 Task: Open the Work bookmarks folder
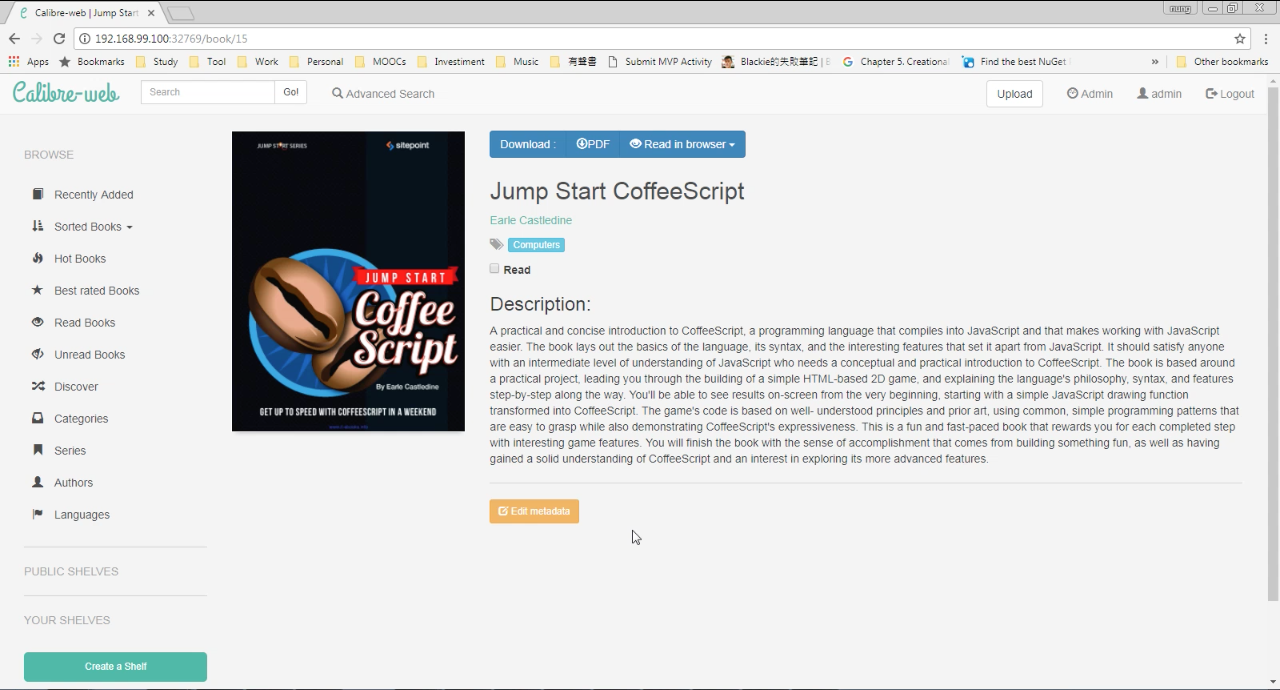(258, 62)
